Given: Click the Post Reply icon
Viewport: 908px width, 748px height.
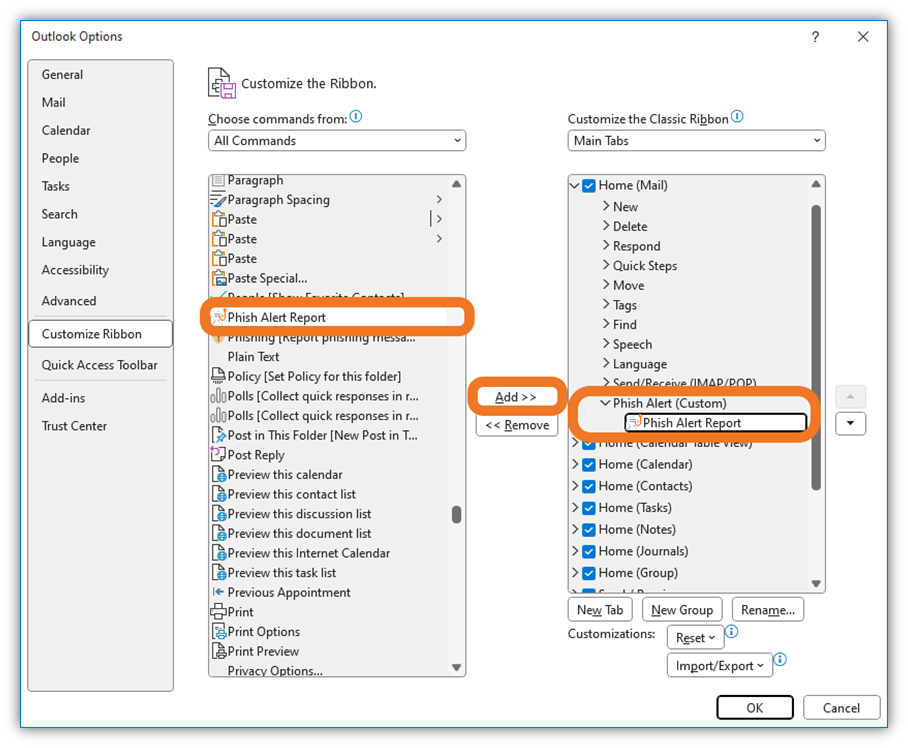Looking at the screenshot, I should (x=218, y=454).
